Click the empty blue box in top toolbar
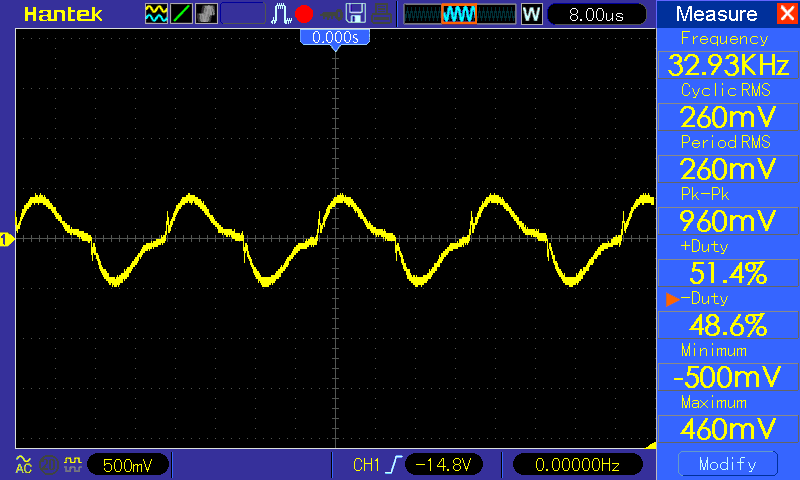This screenshot has height=480, width=800. coord(243,14)
